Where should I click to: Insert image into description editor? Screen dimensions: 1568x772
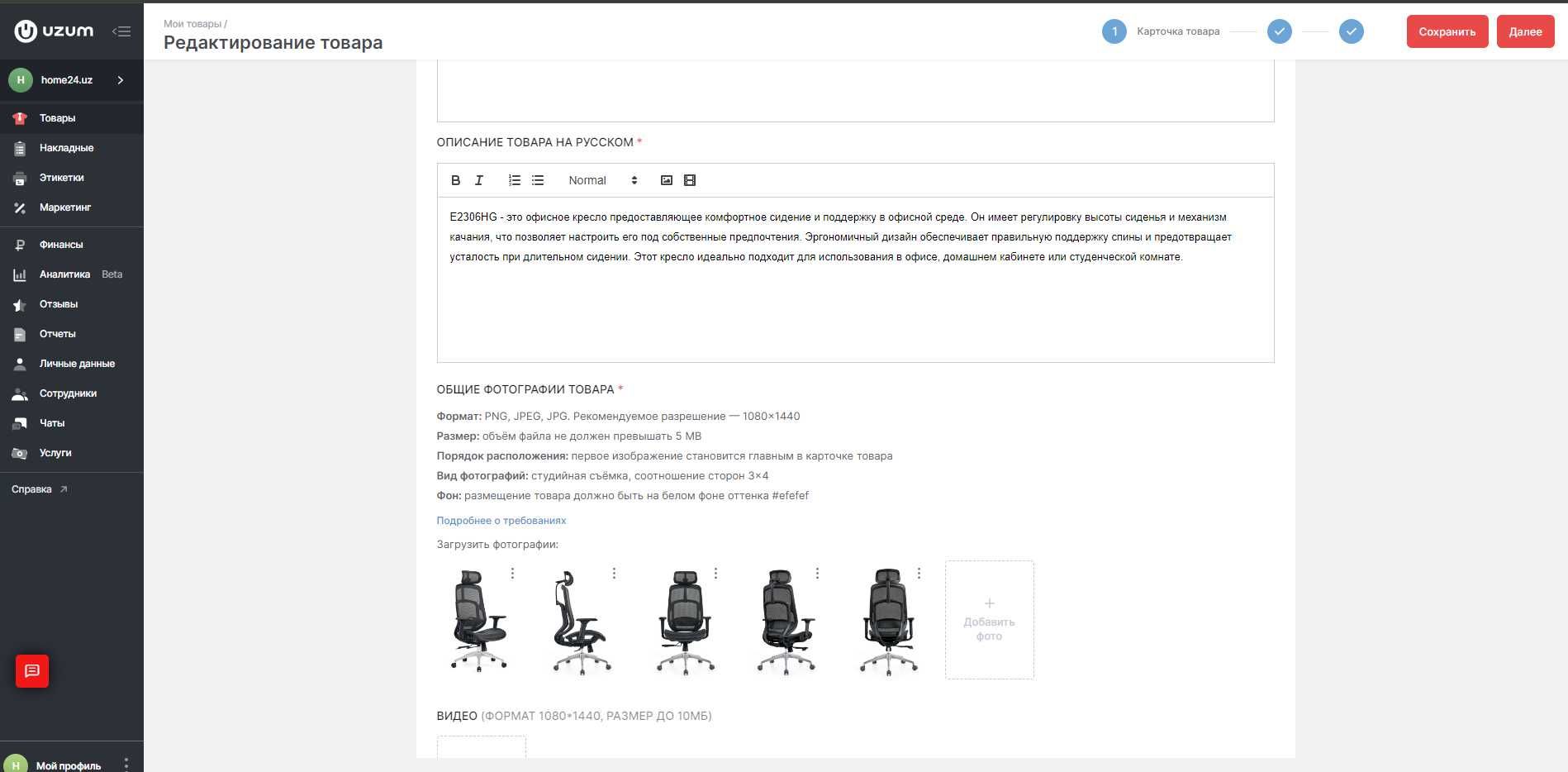[667, 180]
